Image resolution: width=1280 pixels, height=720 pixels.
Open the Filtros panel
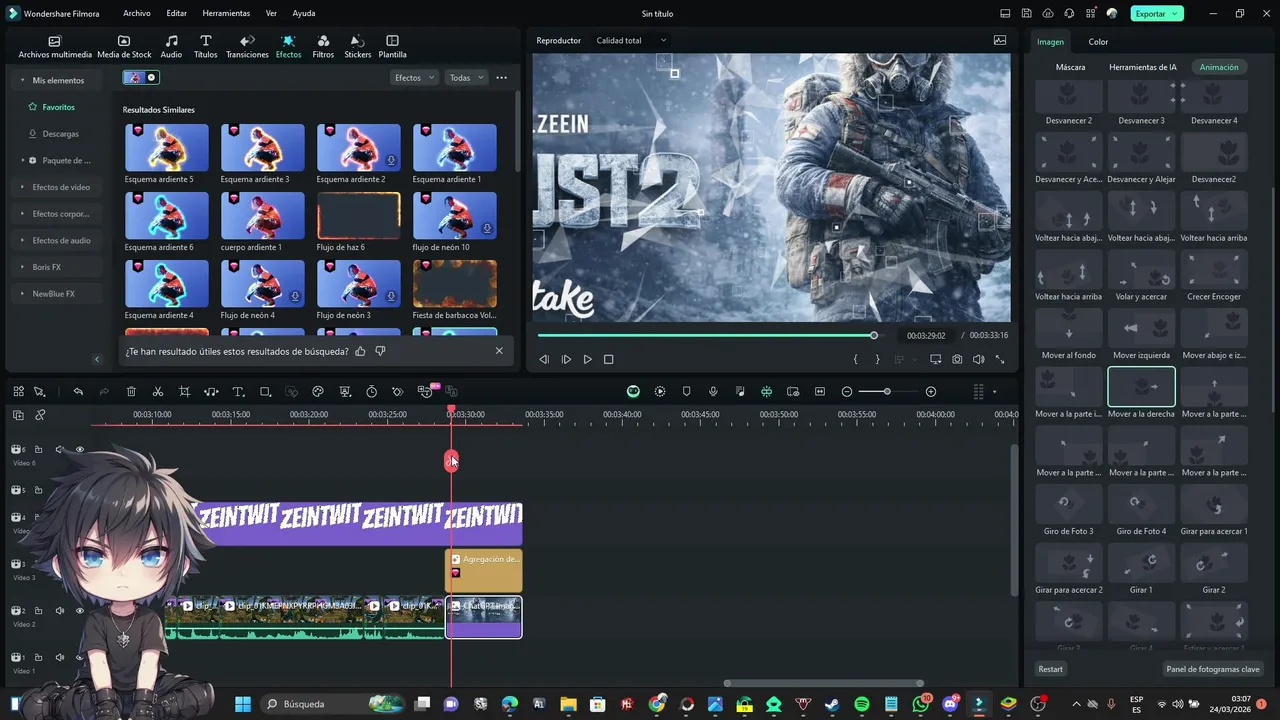[323, 47]
